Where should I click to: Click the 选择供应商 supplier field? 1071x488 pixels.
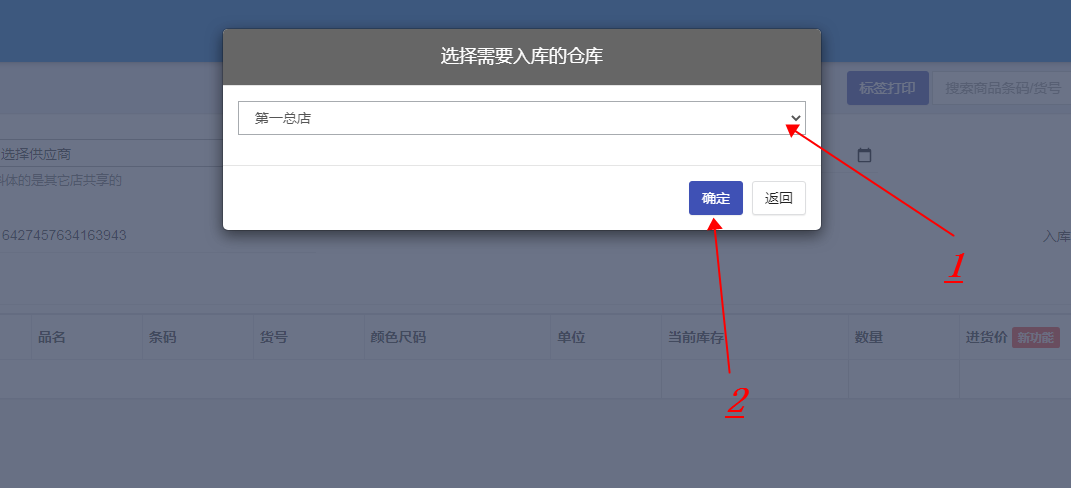tap(113, 154)
